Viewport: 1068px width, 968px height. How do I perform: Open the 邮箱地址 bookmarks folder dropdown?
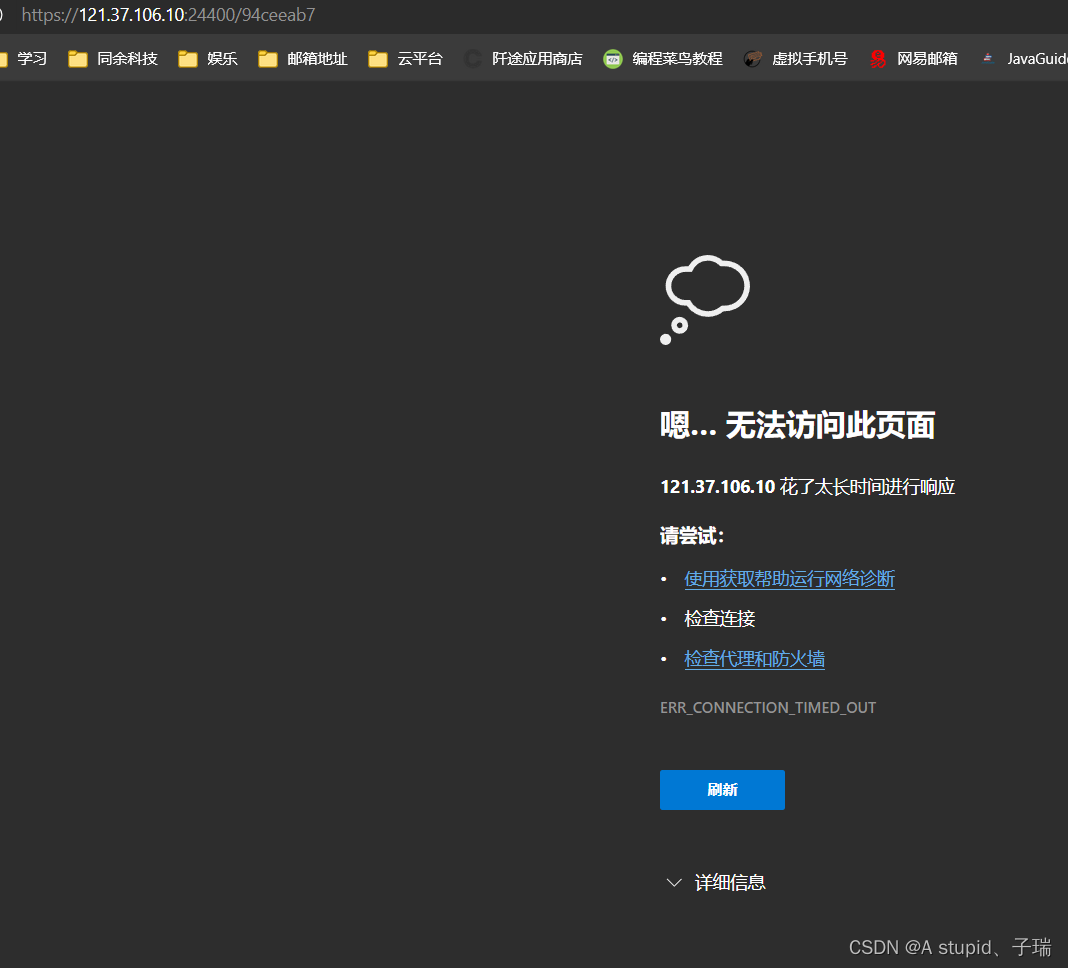coord(267,59)
